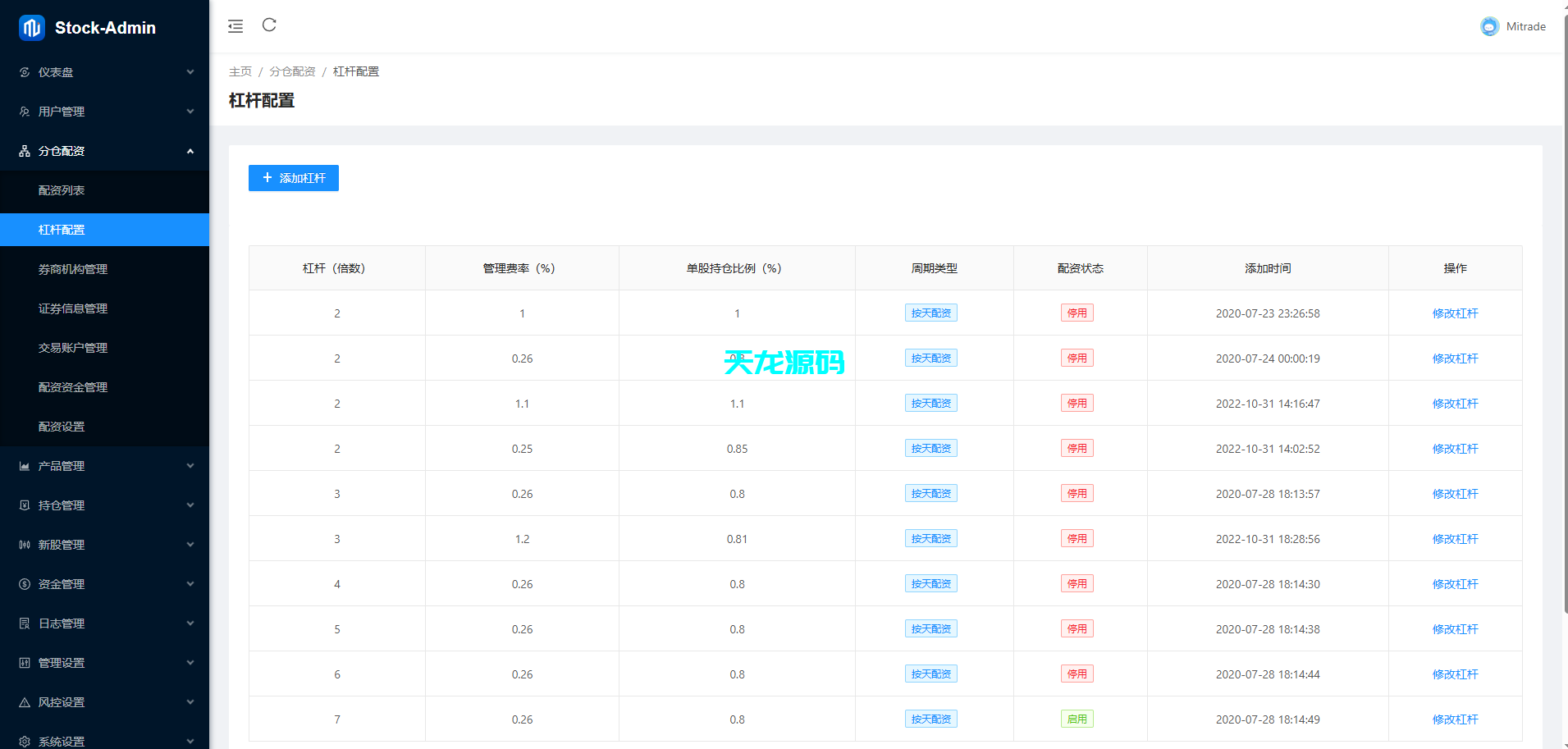Click the 添加杠杆 button
Screen dimensions: 1568x749
click(293, 178)
